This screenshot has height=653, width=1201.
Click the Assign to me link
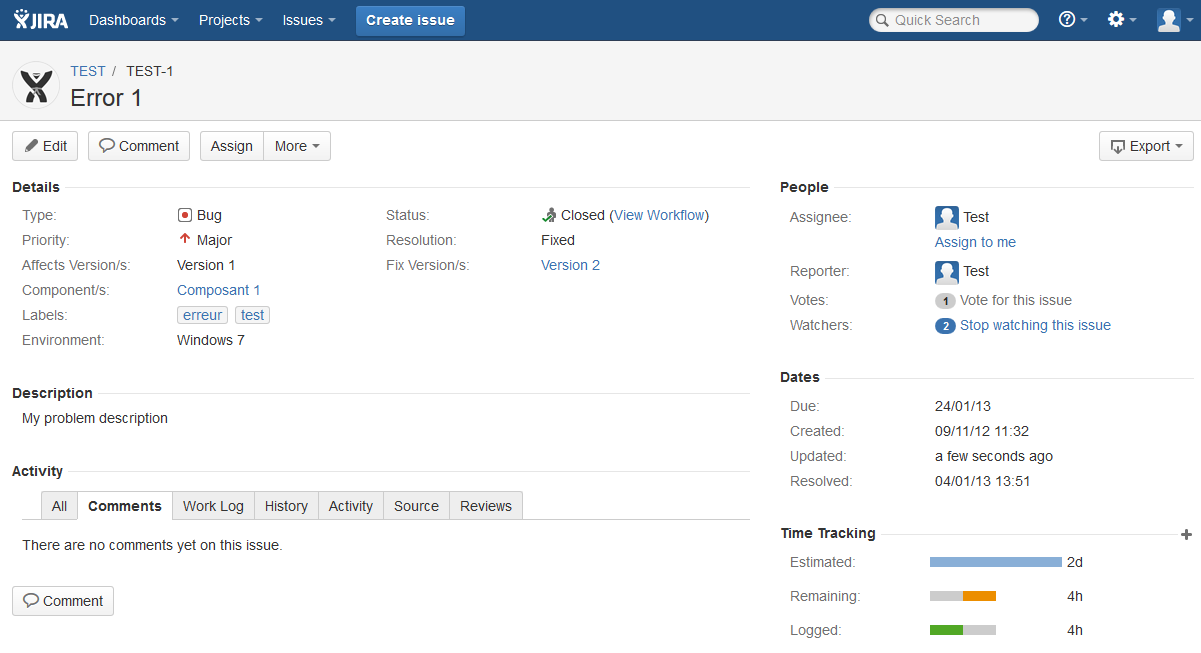click(x=975, y=242)
